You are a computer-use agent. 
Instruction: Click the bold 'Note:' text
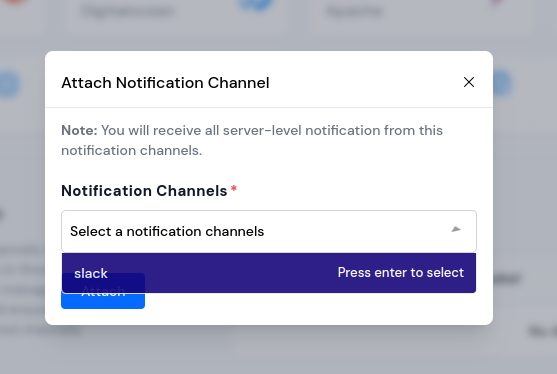79,130
